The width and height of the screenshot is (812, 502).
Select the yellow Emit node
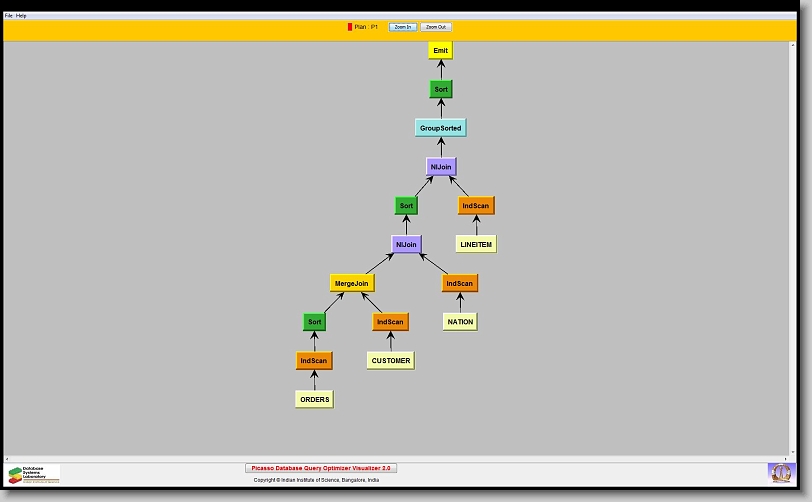pos(441,50)
